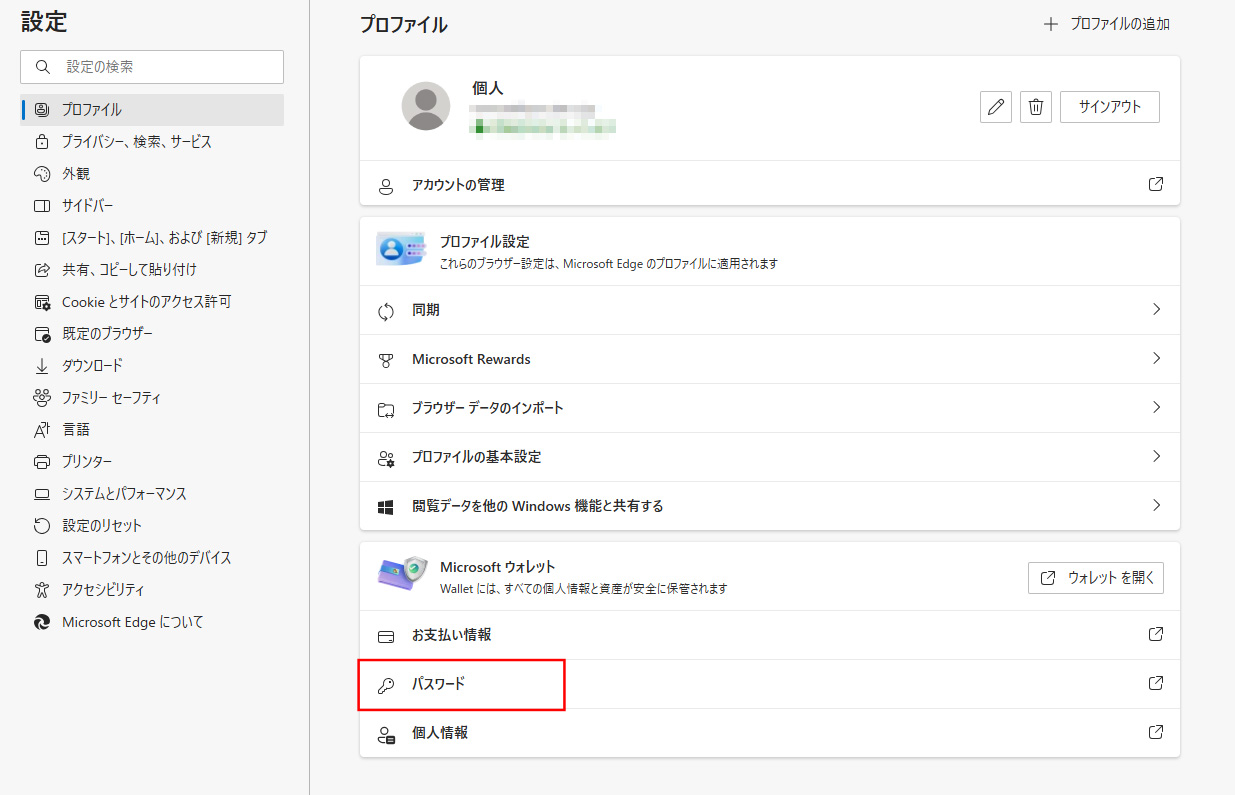Click the delete profile trash icon
The height and width of the screenshot is (795, 1235).
pyautogui.click(x=1036, y=107)
